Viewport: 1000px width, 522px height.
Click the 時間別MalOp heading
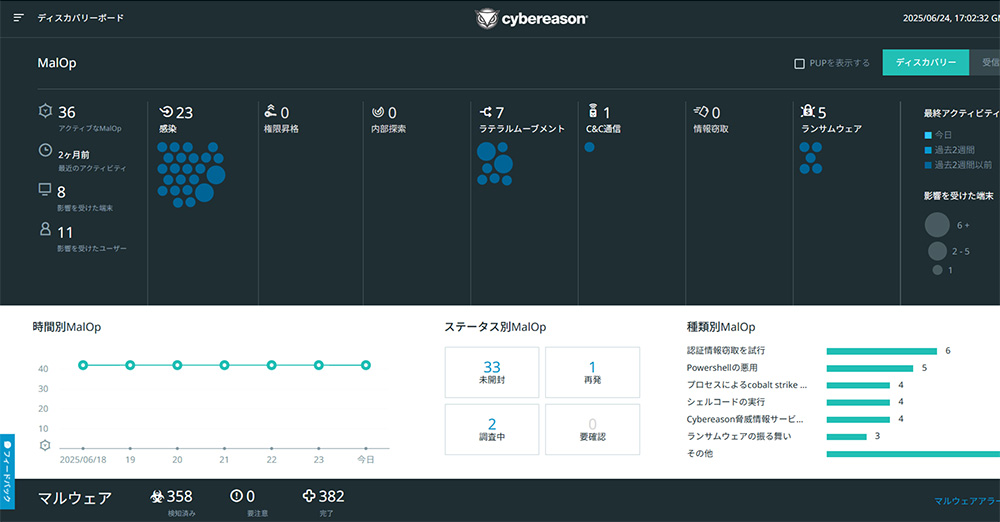pyautogui.click(x=66, y=327)
